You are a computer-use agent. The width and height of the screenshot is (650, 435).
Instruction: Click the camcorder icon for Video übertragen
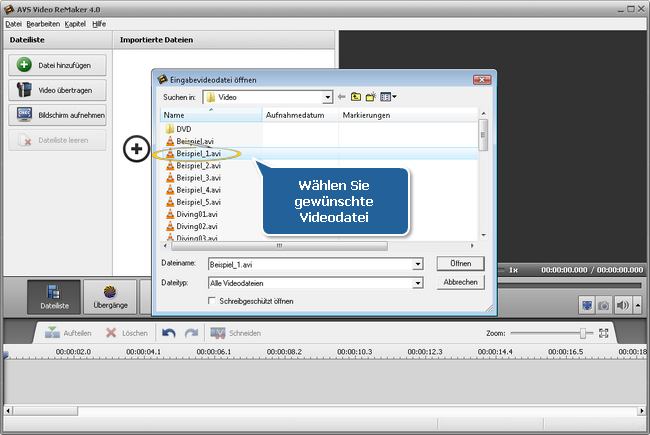(24, 90)
